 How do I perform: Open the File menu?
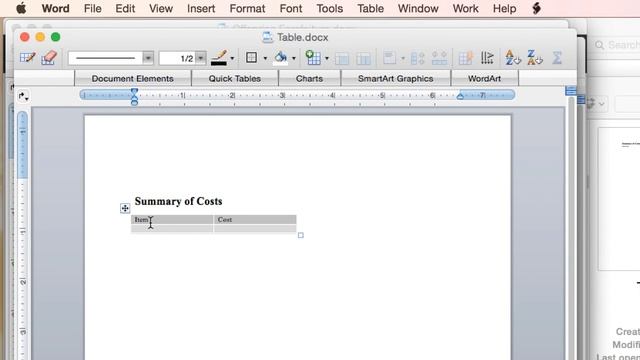pyautogui.click(x=93, y=9)
